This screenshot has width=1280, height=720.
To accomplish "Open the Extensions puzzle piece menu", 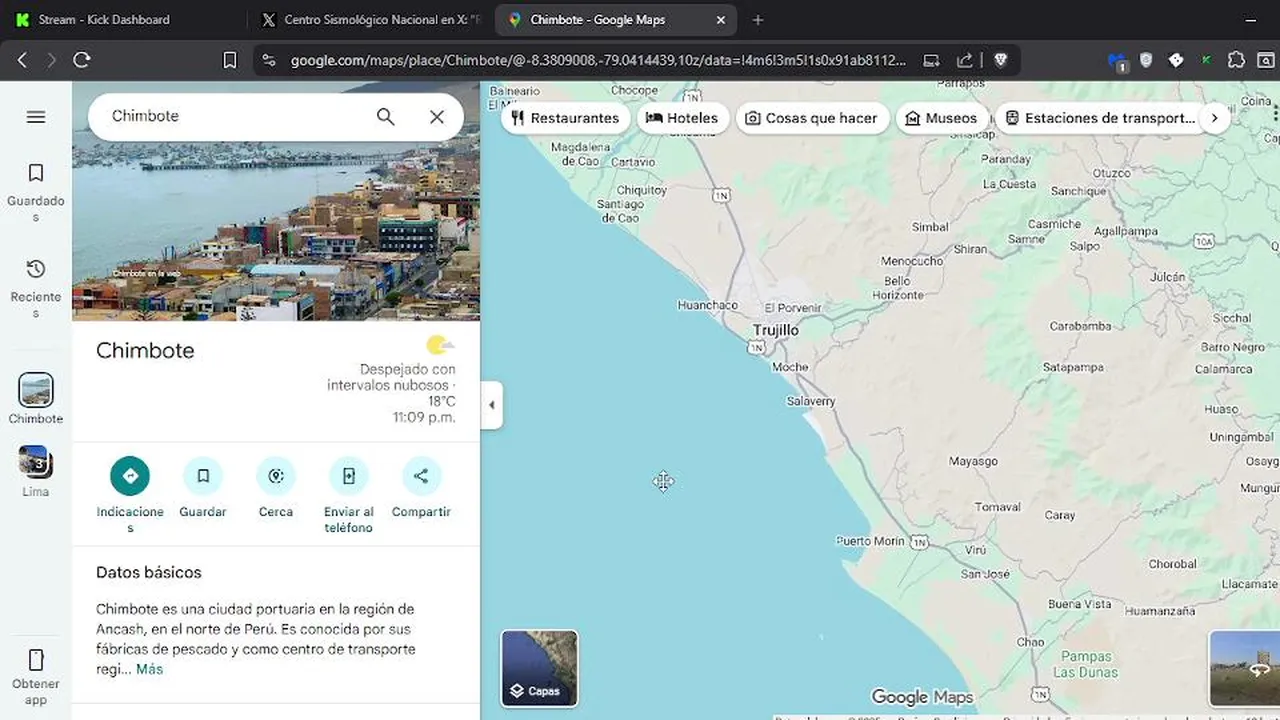I will (x=1237, y=60).
